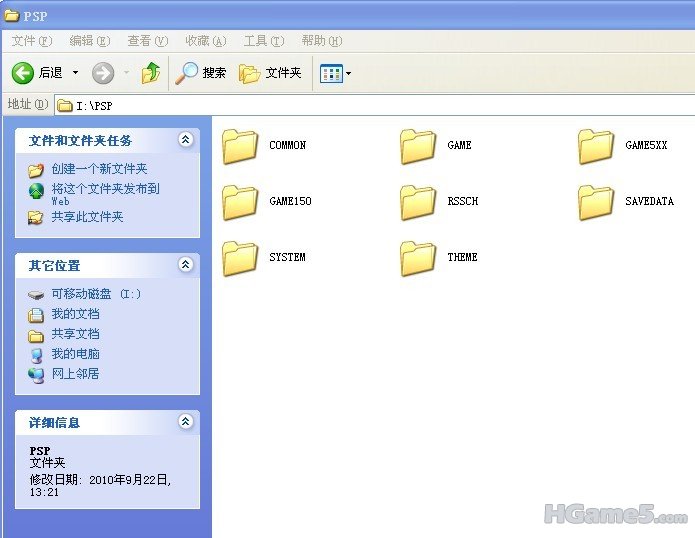This screenshot has height=538, width=695.
Task: Open 我的电脑 link
Action: 75,354
